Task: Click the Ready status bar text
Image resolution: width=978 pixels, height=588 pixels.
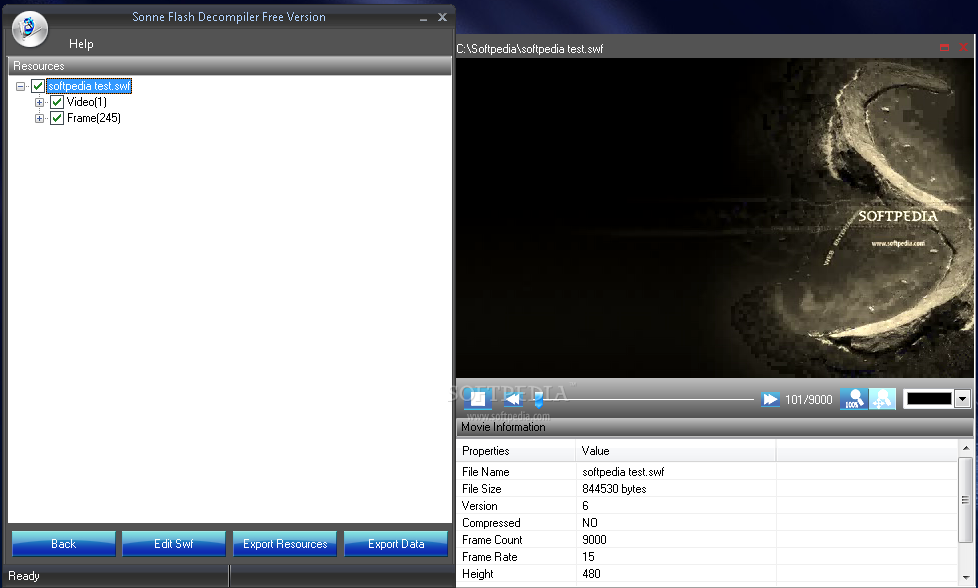Action: click(x=24, y=576)
